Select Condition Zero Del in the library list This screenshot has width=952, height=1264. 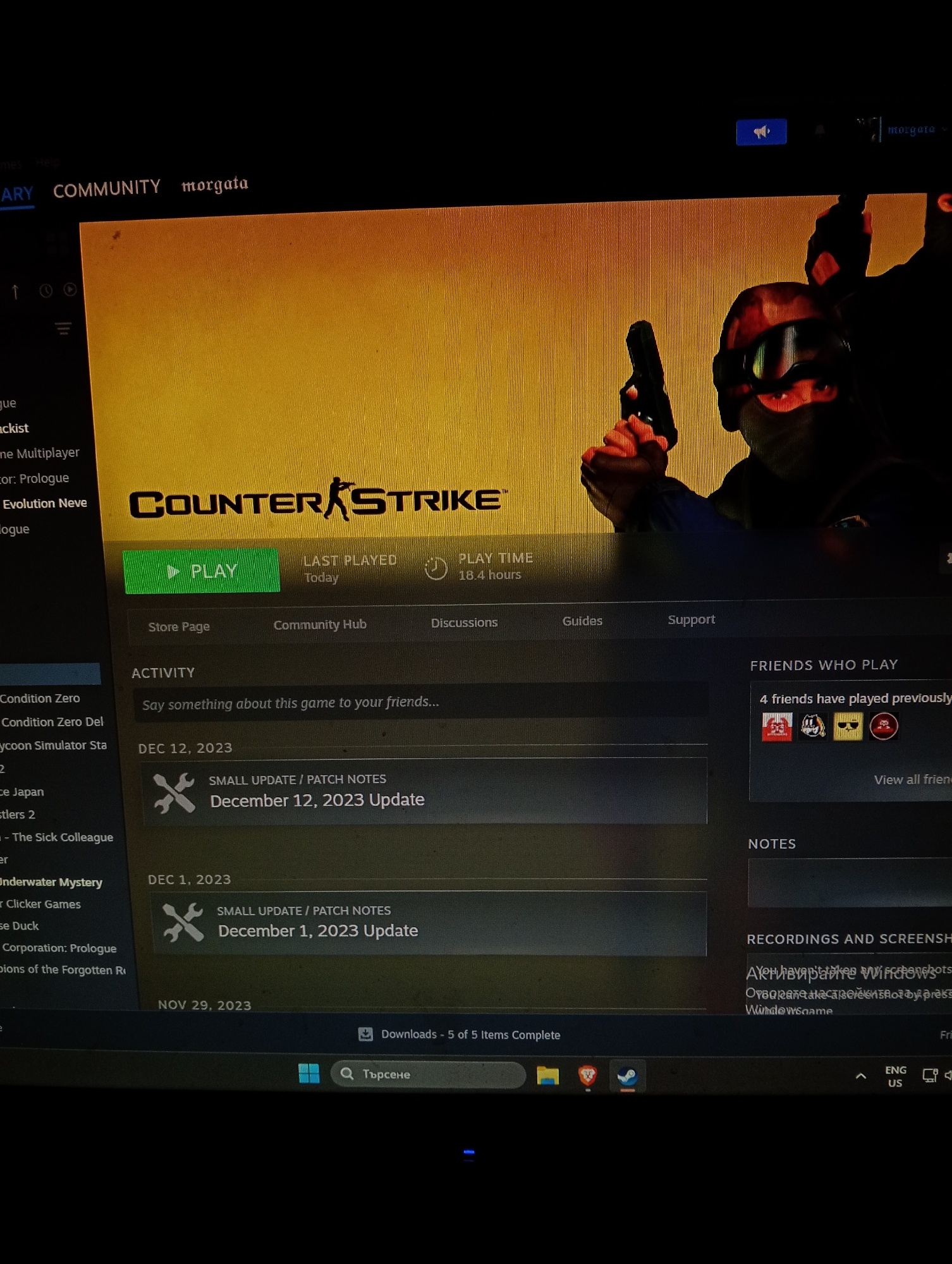(52, 722)
